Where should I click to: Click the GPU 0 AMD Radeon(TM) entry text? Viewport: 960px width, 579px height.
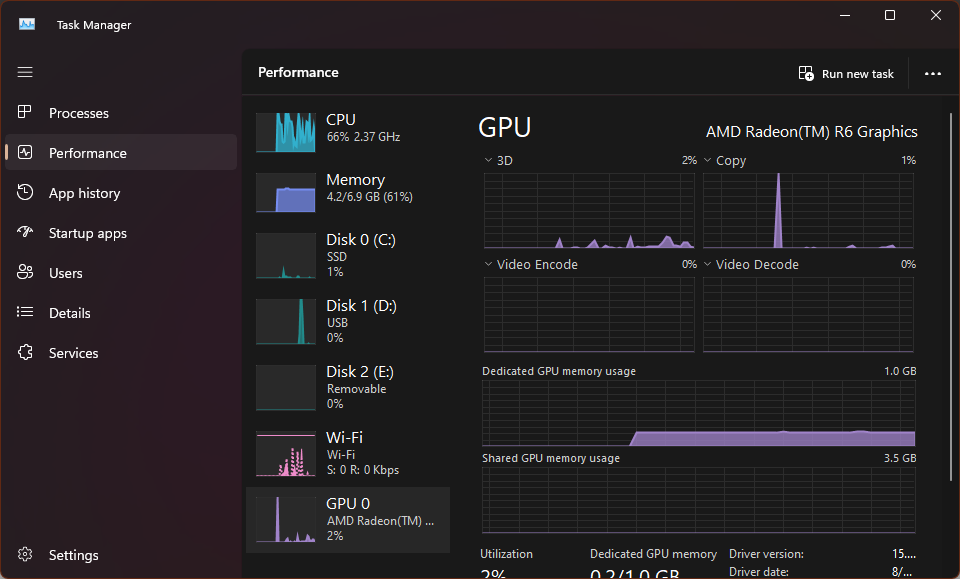click(x=380, y=521)
